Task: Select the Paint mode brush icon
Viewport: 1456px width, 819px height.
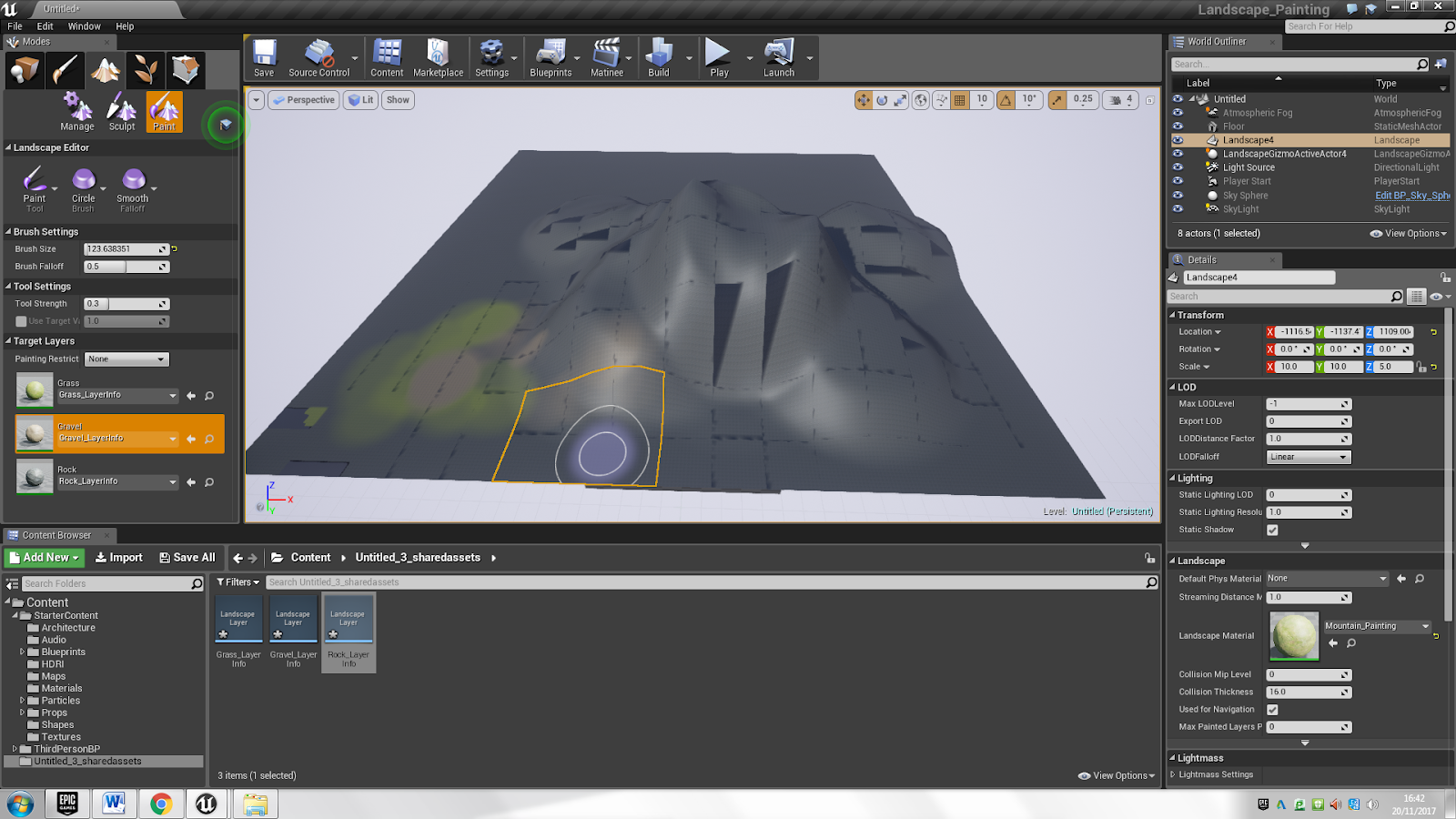Action: point(66,70)
